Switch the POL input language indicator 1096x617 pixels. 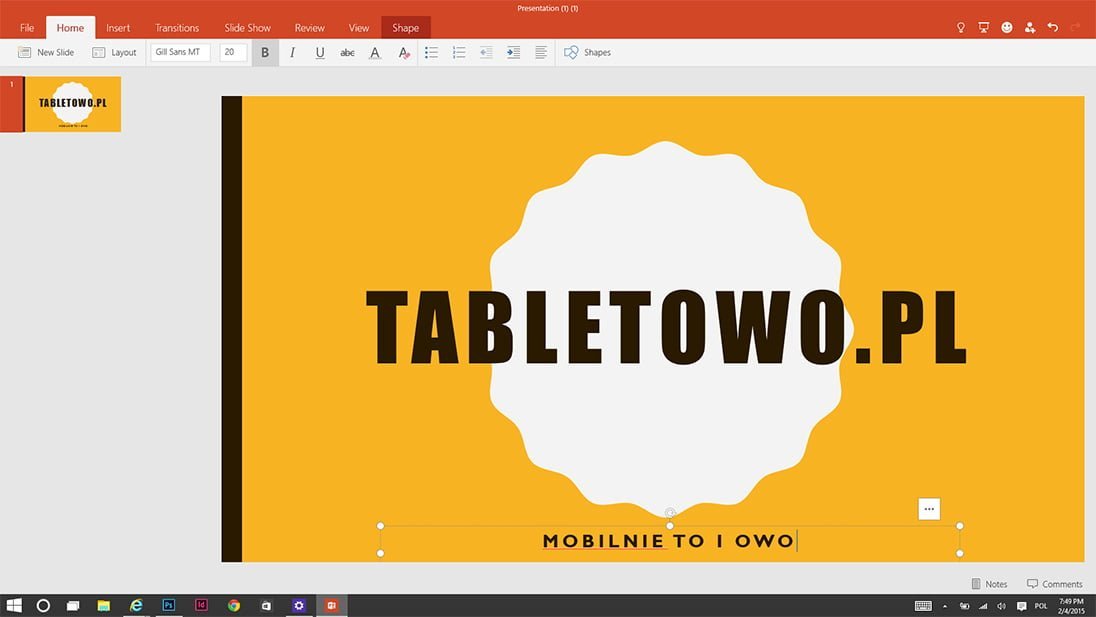coord(1041,606)
